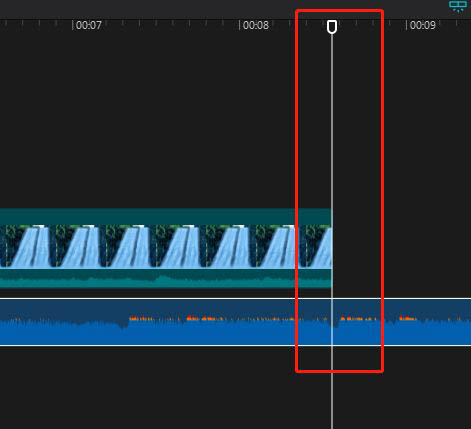
Task: Click the right end edge of the video clip
Action: coord(331,248)
